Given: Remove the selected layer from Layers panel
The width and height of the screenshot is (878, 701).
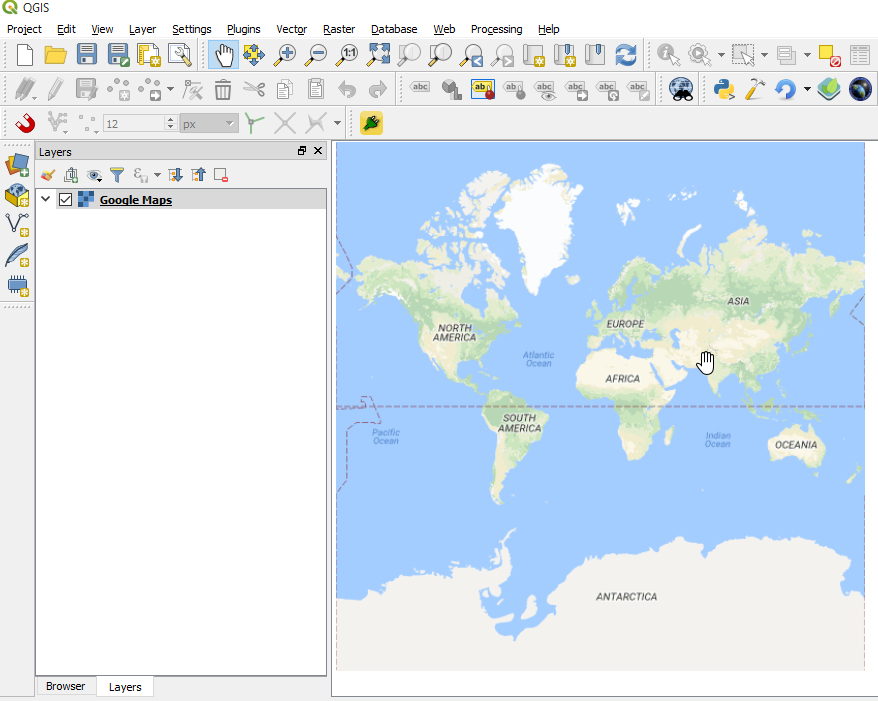Looking at the screenshot, I should pos(220,174).
